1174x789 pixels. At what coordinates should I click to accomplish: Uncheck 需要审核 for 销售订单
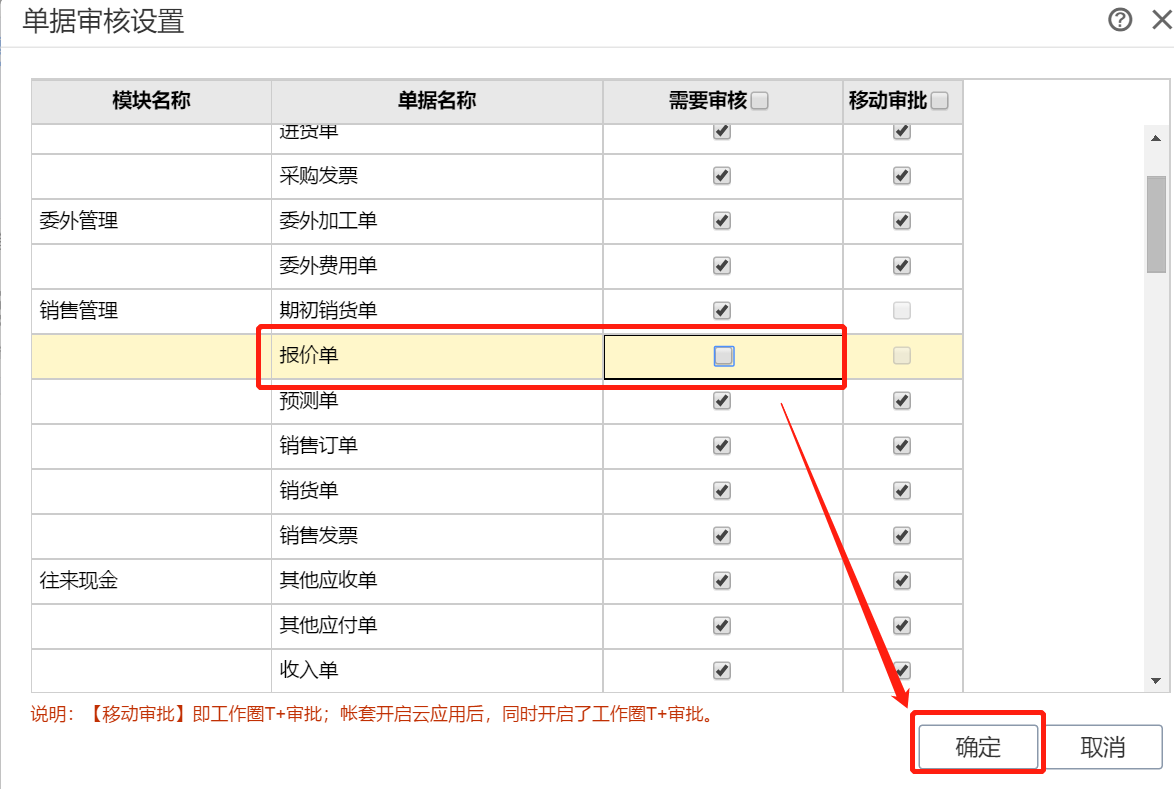(x=722, y=446)
